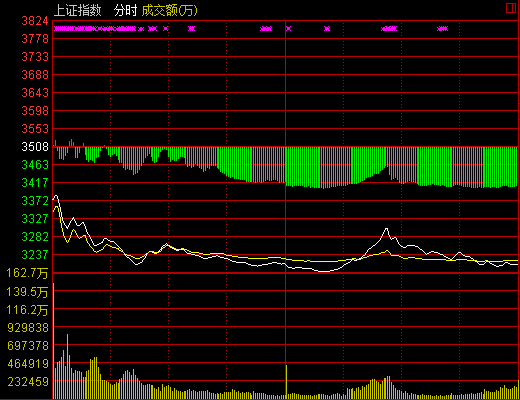Click the 3237 green price axis label
The height and width of the screenshot is (400, 520).
pyautogui.click(x=35, y=255)
